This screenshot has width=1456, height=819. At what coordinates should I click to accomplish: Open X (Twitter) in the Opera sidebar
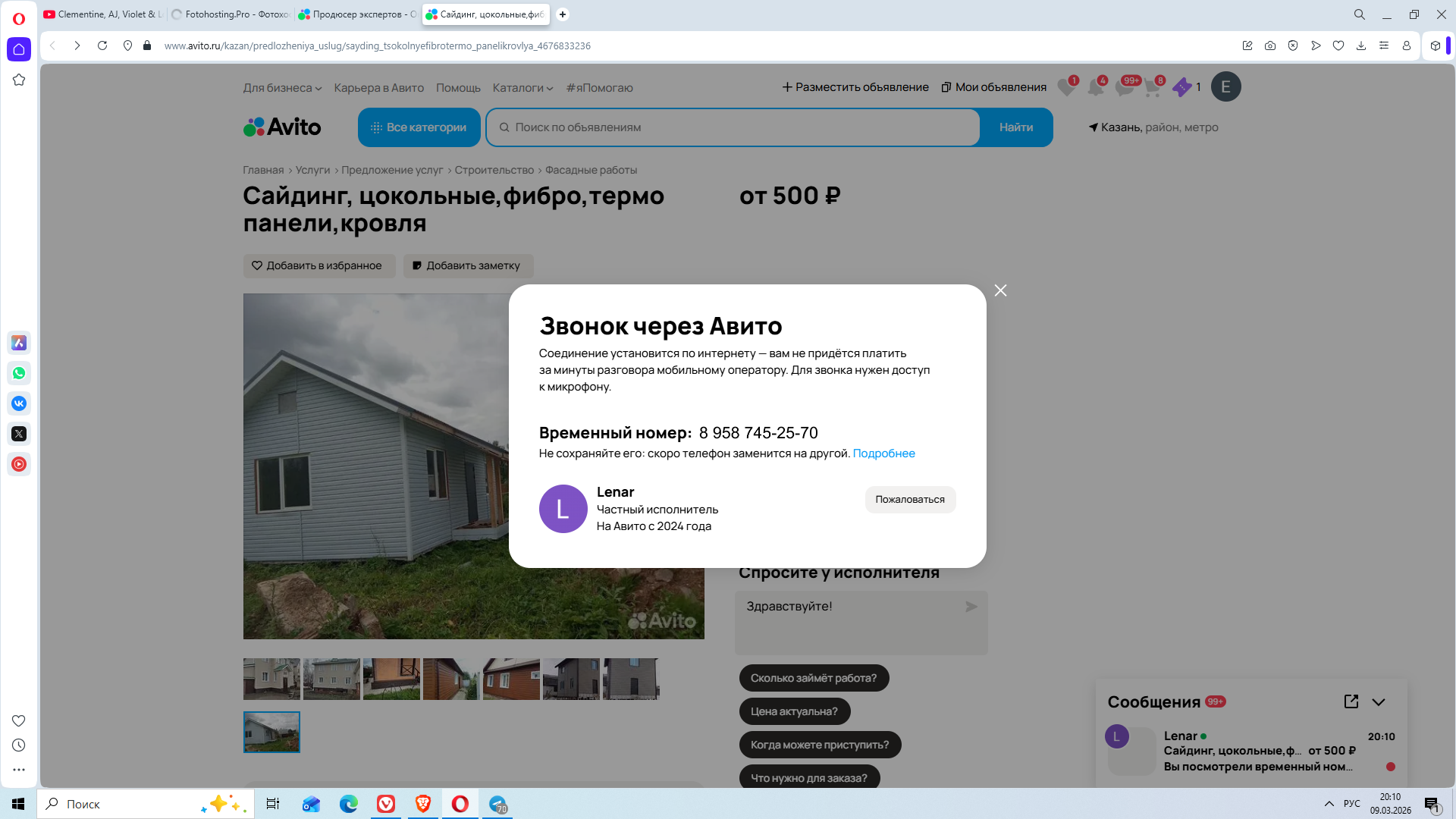coord(19,434)
